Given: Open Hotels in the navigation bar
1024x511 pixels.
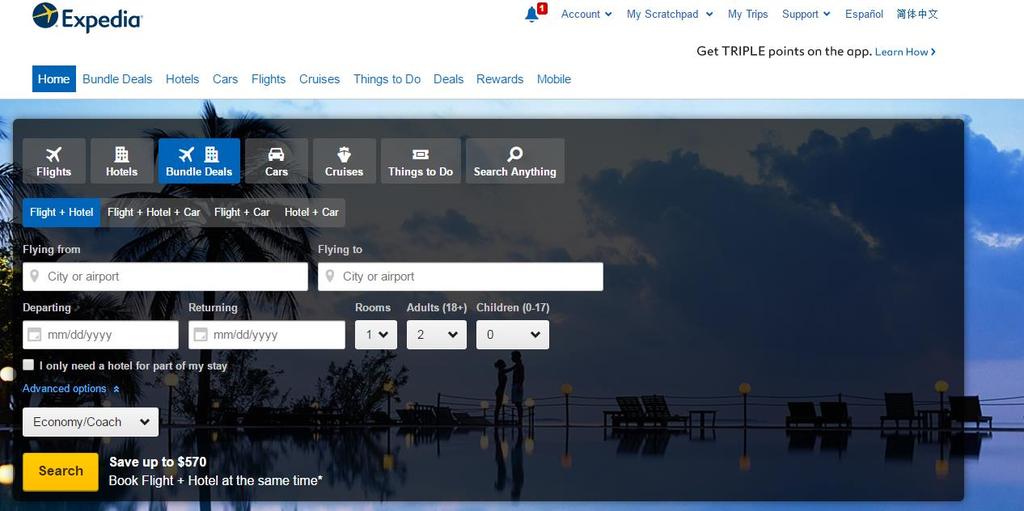Looking at the screenshot, I should [182, 79].
